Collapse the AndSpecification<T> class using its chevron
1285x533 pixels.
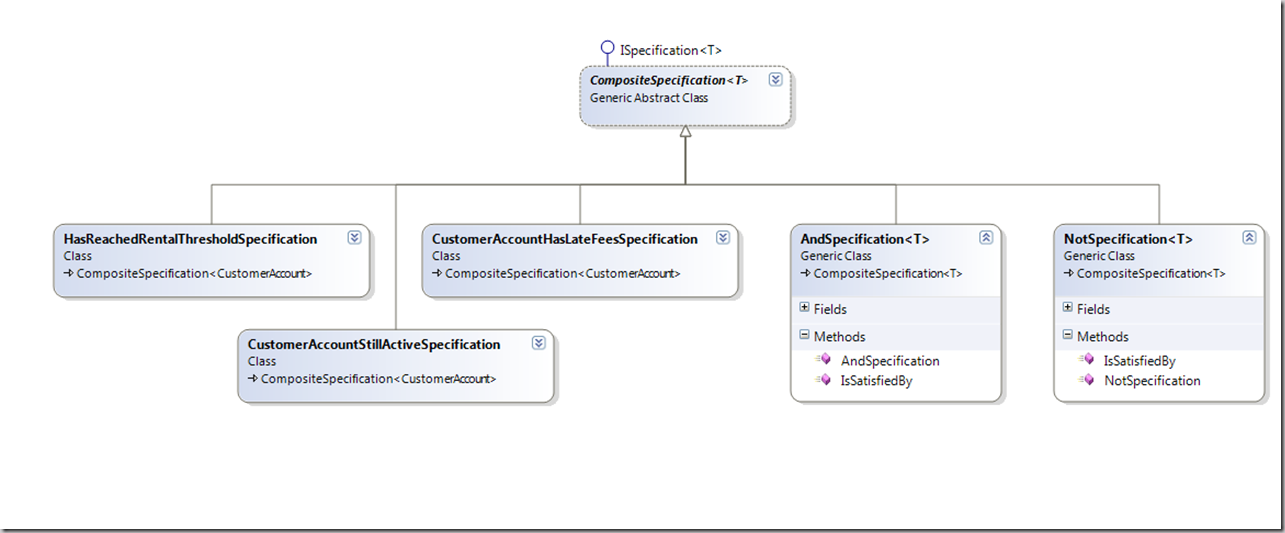pos(985,238)
